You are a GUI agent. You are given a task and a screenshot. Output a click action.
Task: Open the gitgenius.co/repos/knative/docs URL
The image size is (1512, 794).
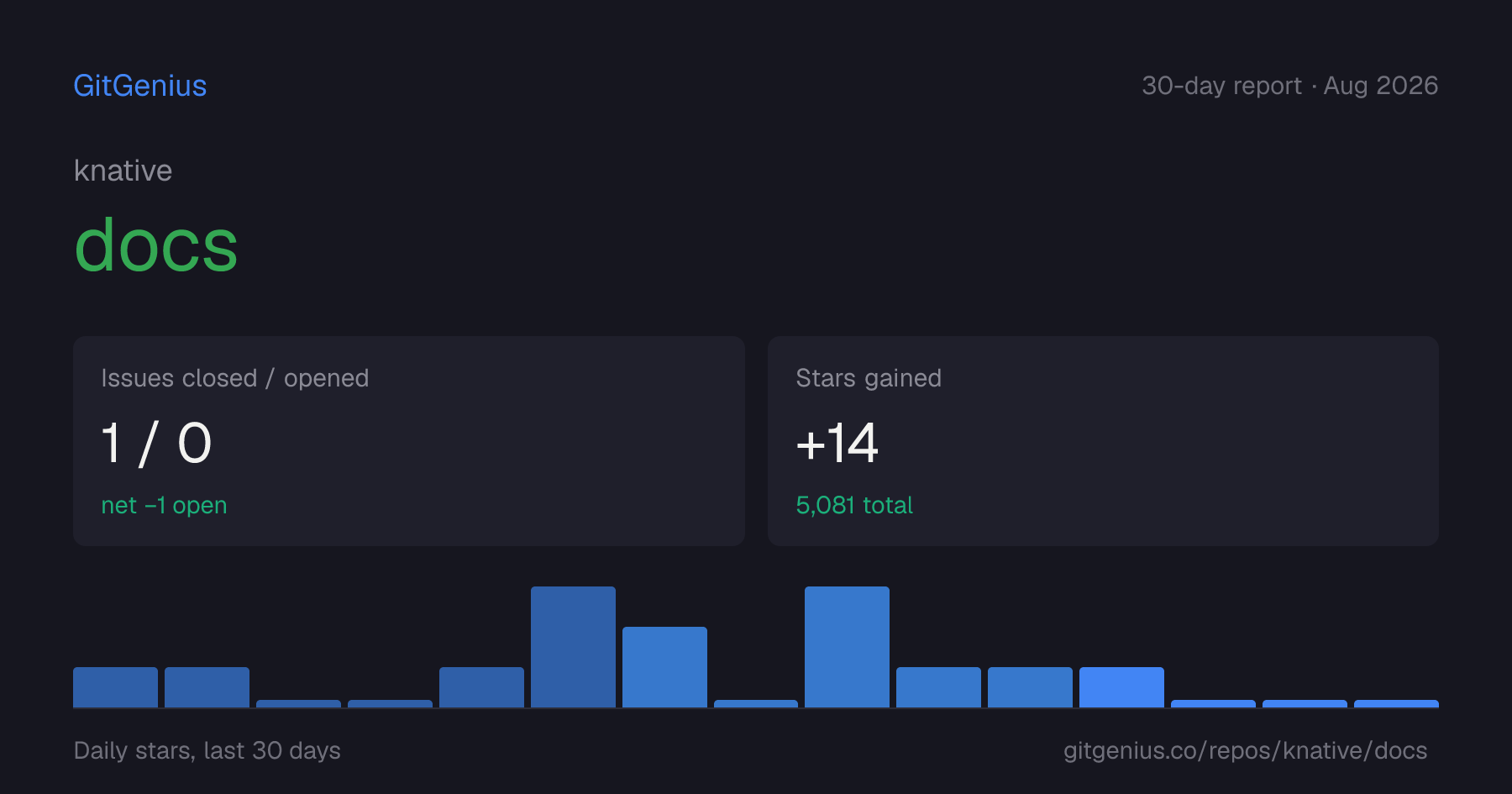[1245, 750]
